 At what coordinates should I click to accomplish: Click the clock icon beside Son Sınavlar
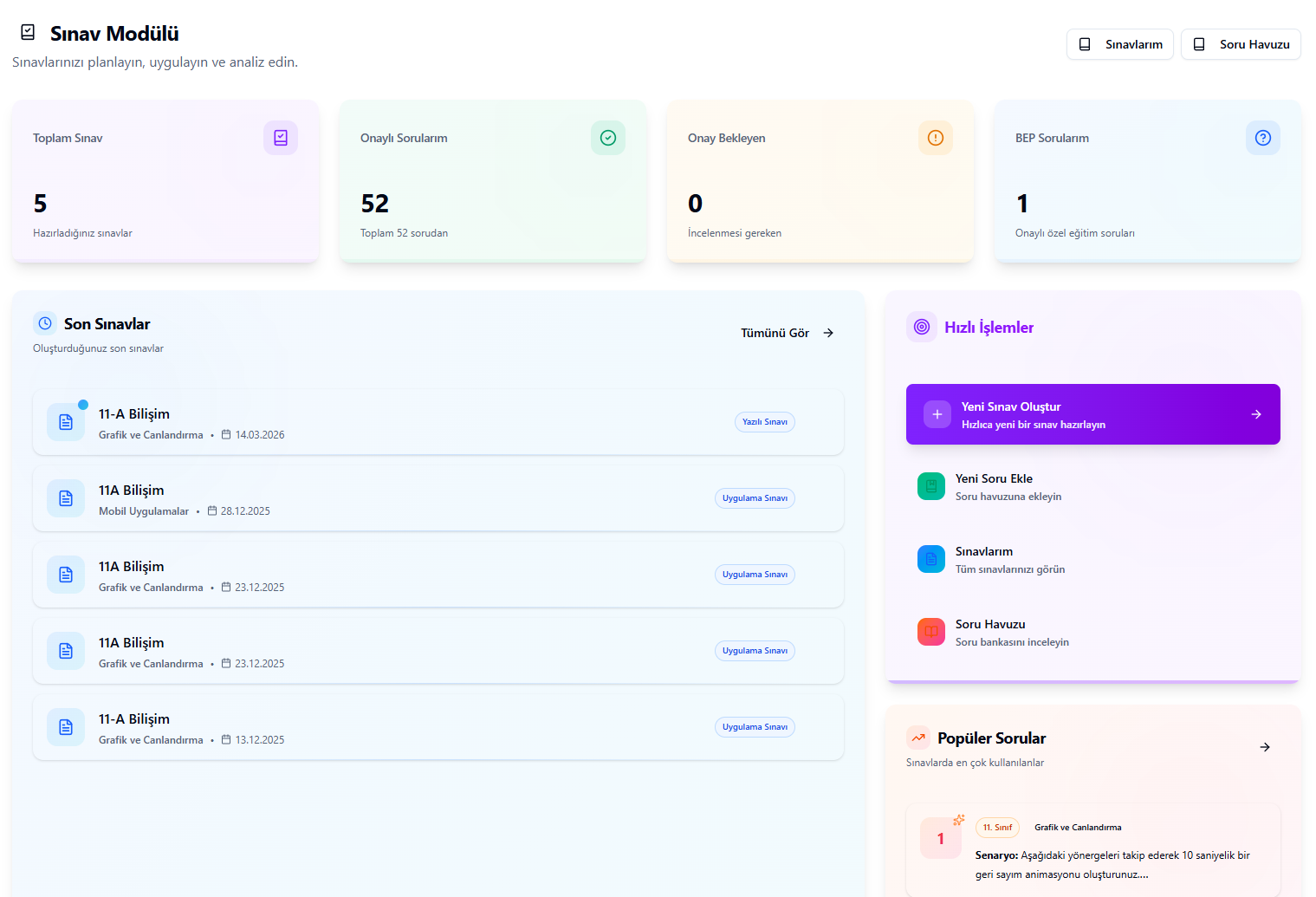click(x=45, y=323)
